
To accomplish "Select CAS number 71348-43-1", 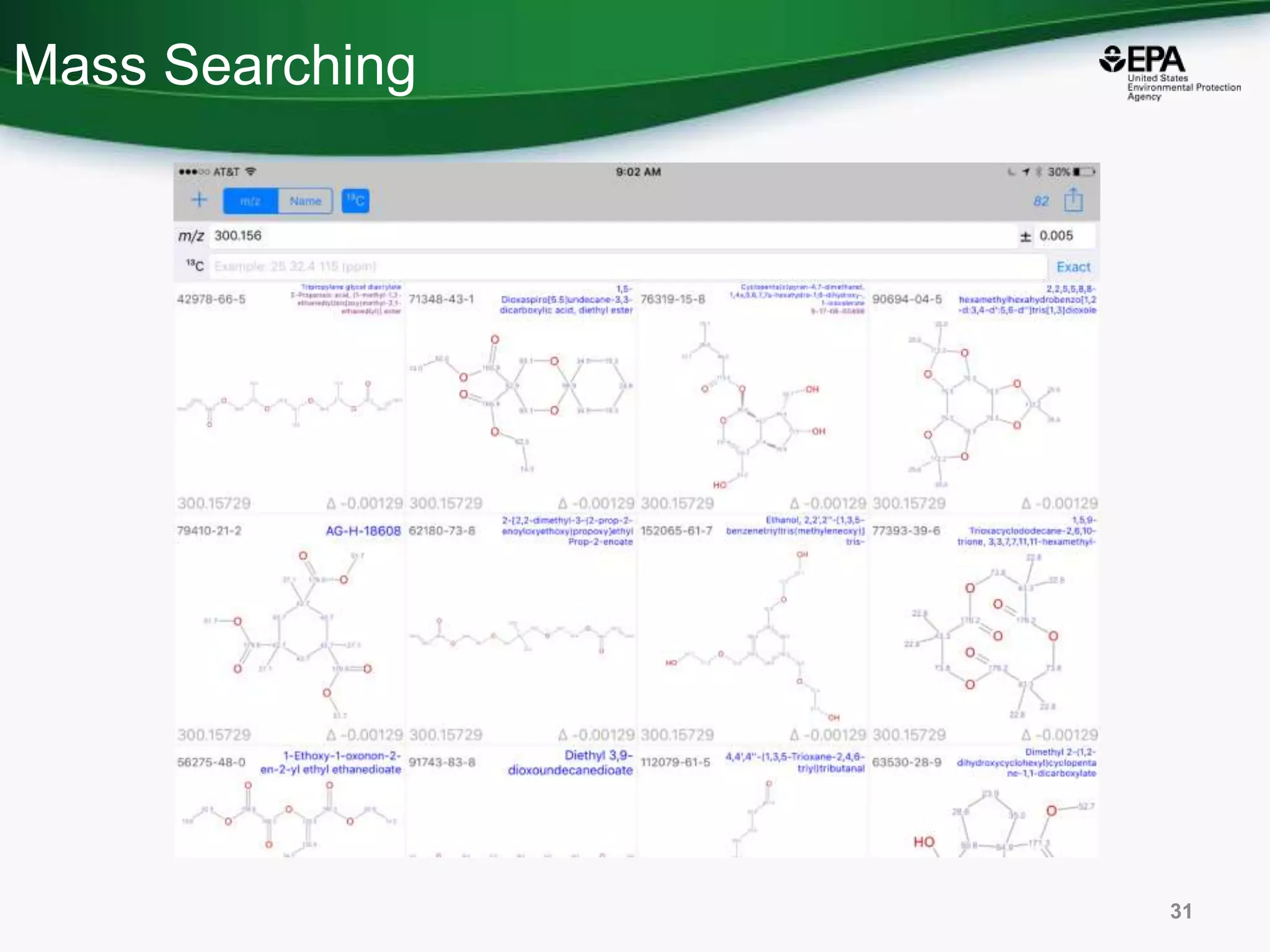I will click(x=442, y=299).
